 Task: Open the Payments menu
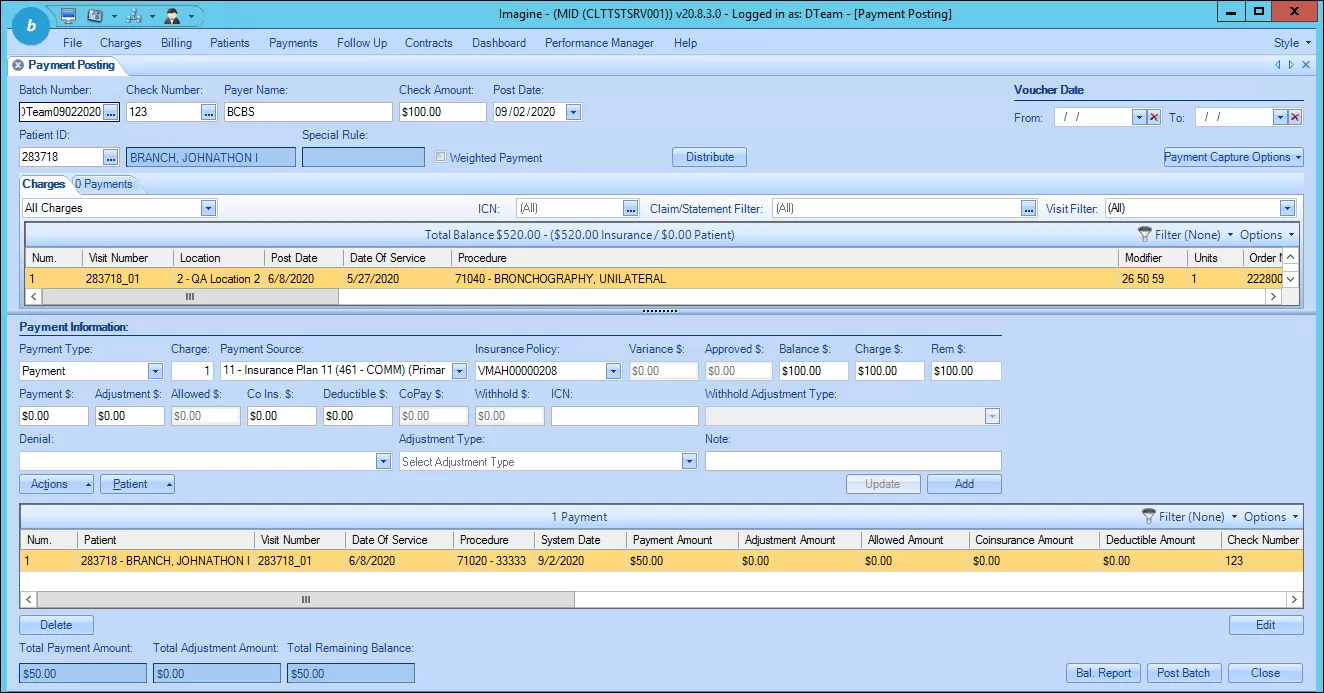[292, 43]
